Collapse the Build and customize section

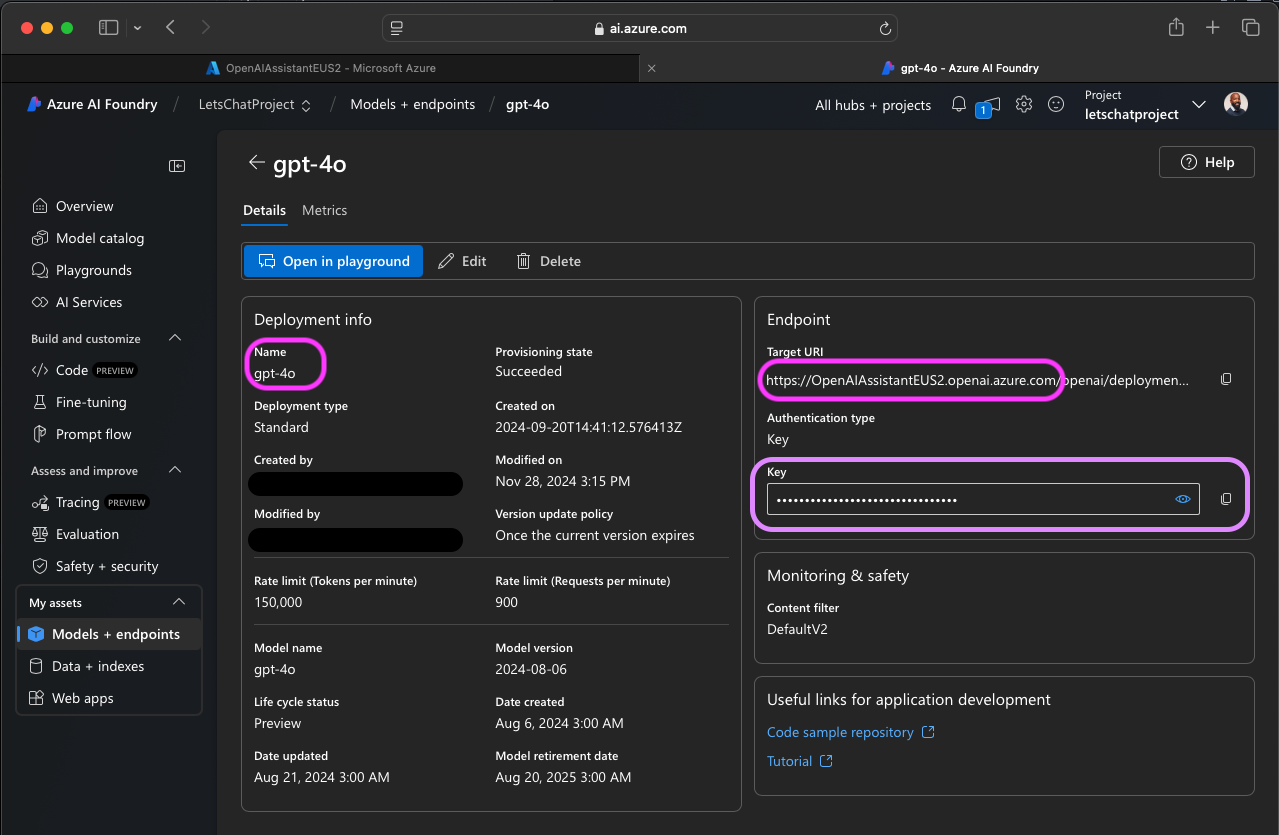point(175,338)
